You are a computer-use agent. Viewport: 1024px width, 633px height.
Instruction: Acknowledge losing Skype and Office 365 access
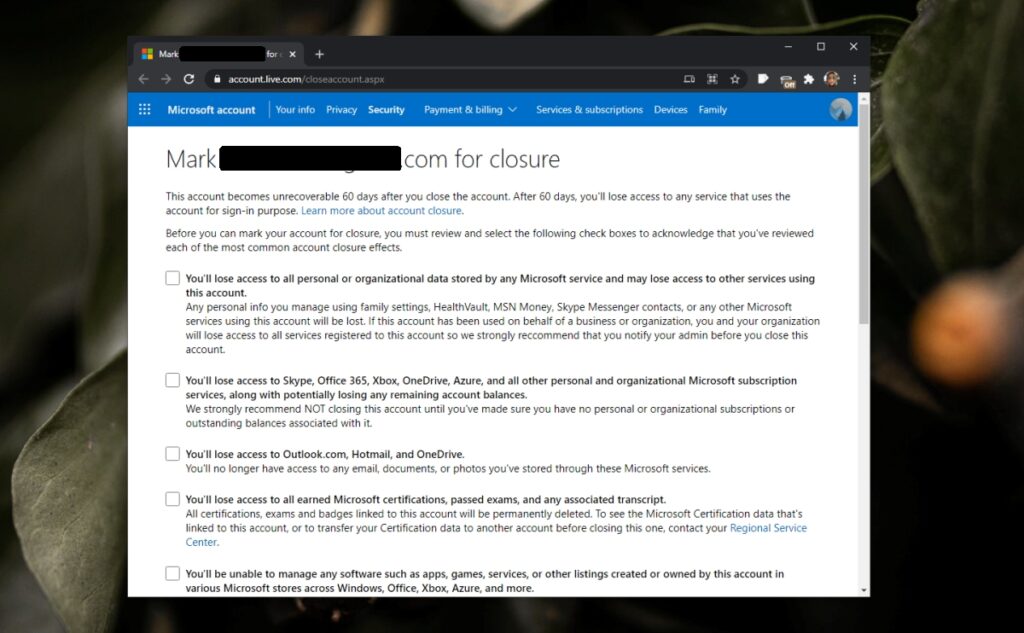click(172, 379)
